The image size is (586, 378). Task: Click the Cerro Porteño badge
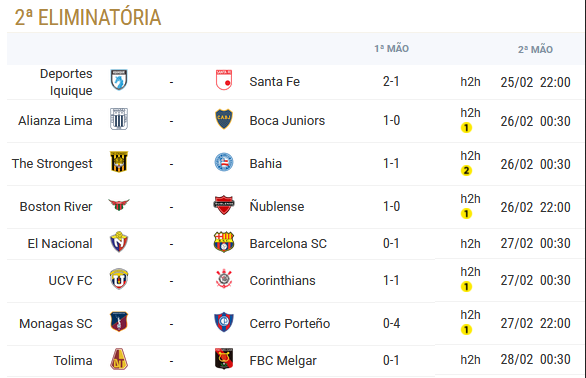tap(224, 322)
